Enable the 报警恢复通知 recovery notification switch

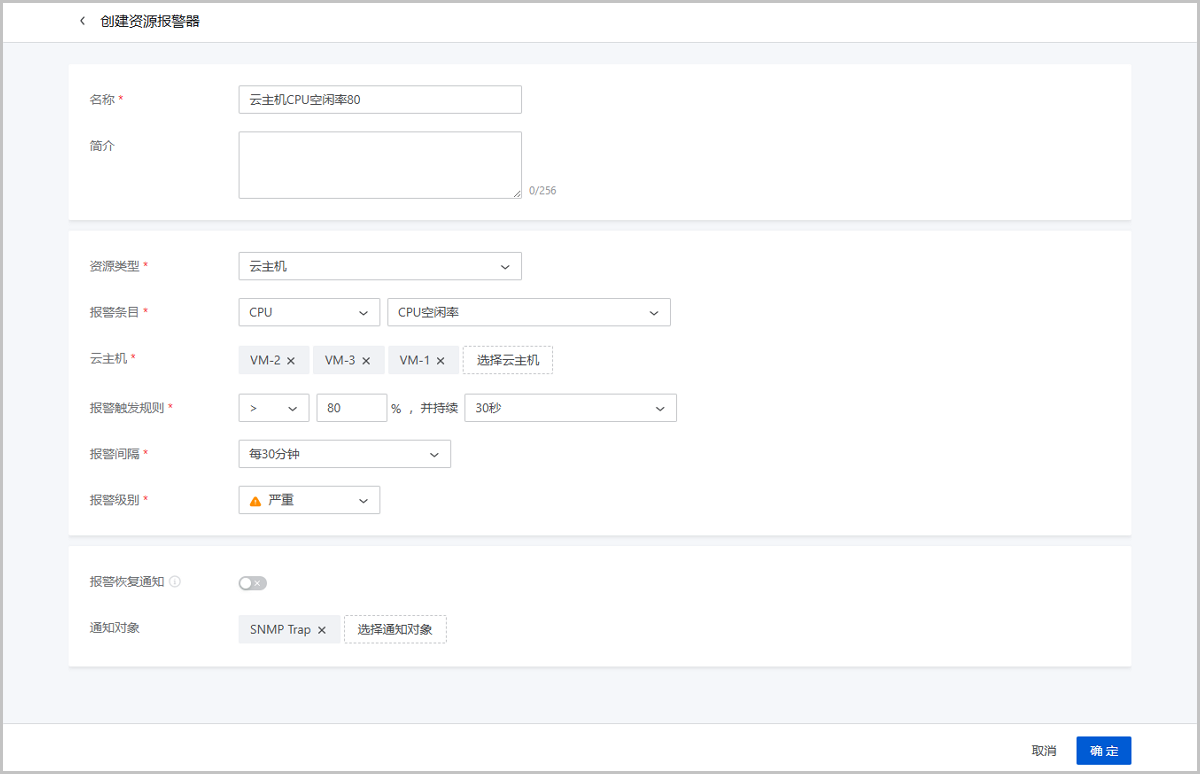pos(252,581)
